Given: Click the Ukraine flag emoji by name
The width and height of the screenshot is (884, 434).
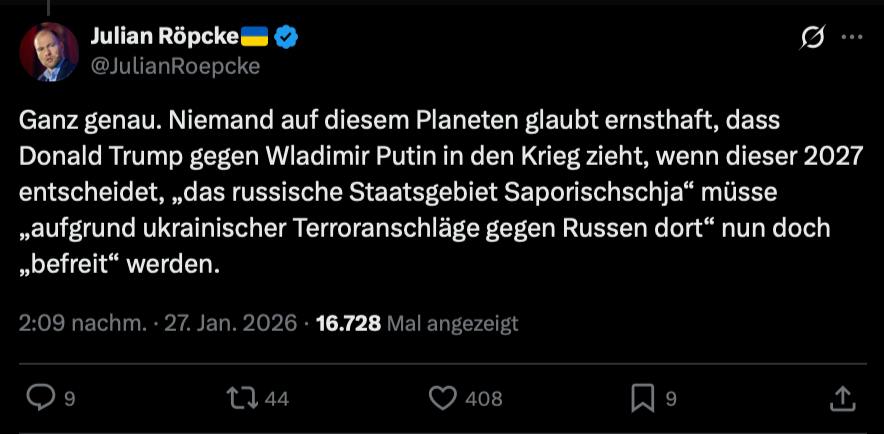Looking at the screenshot, I should coord(256,38).
